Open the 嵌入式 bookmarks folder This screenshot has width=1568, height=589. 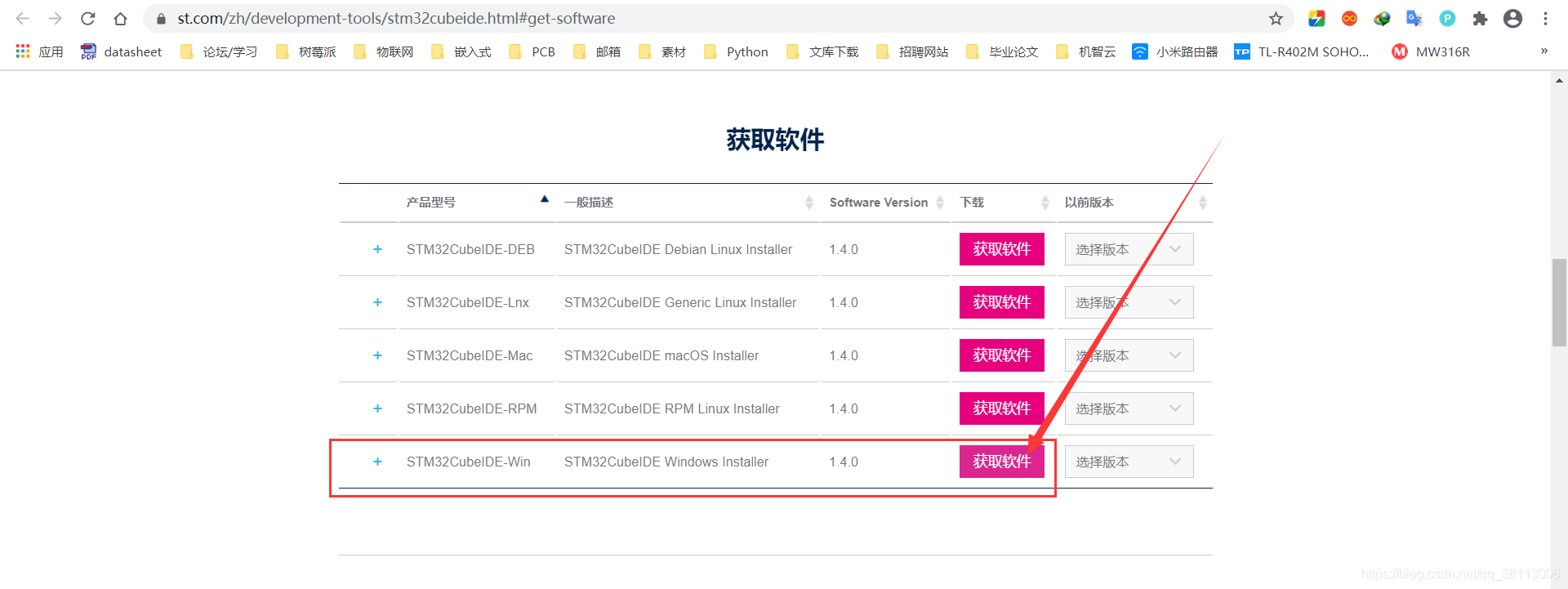(462, 51)
